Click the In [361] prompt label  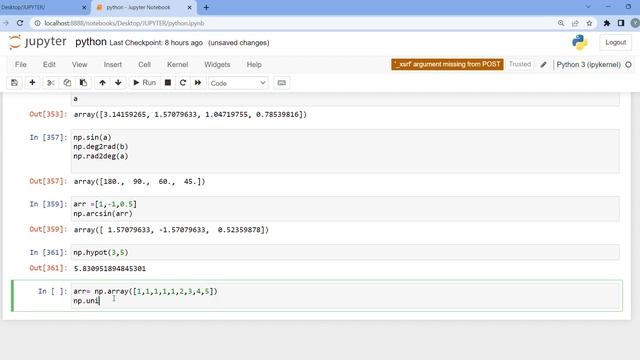[x=48, y=253]
